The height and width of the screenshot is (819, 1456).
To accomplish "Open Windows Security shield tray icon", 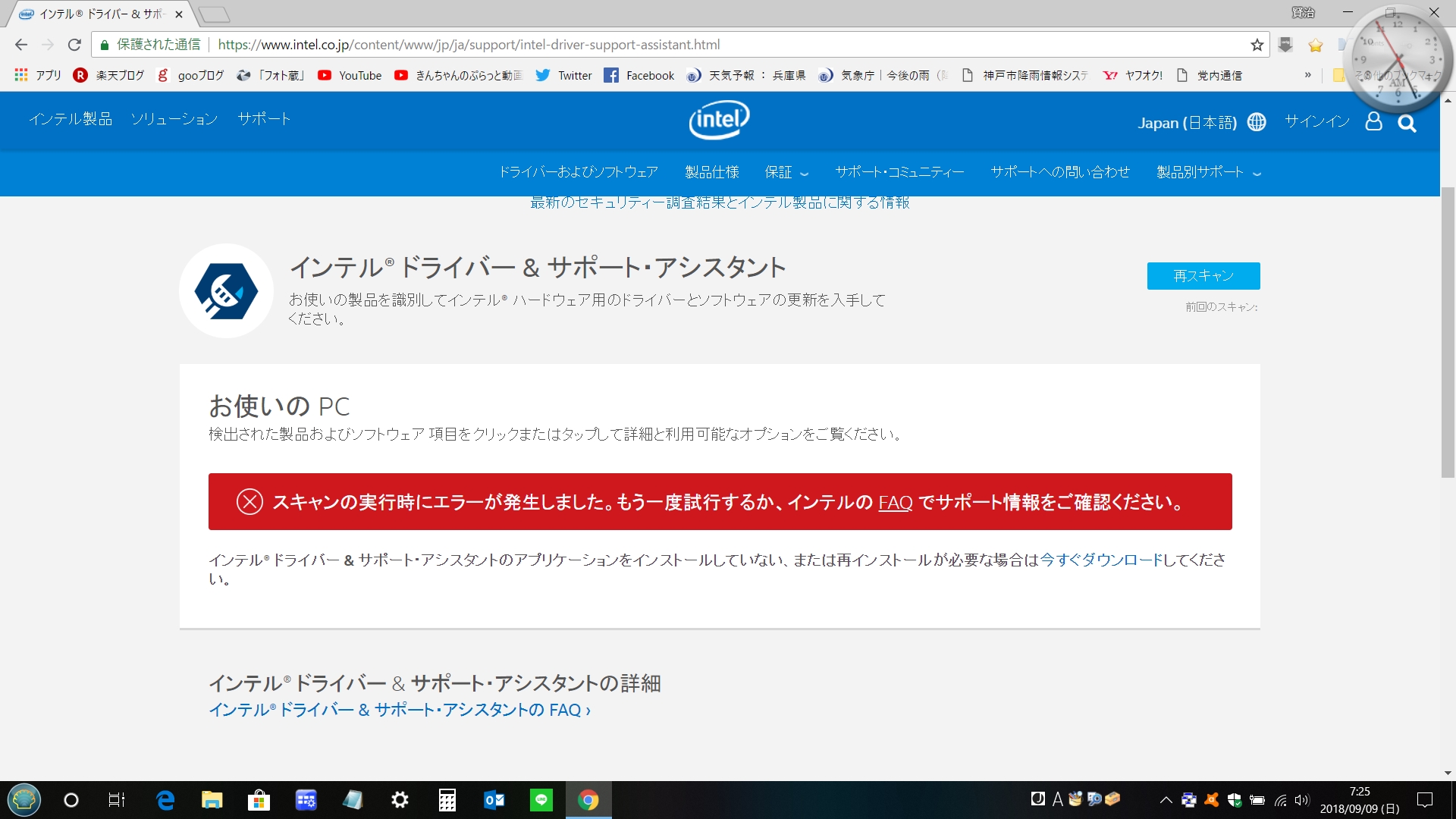I will (x=1235, y=800).
